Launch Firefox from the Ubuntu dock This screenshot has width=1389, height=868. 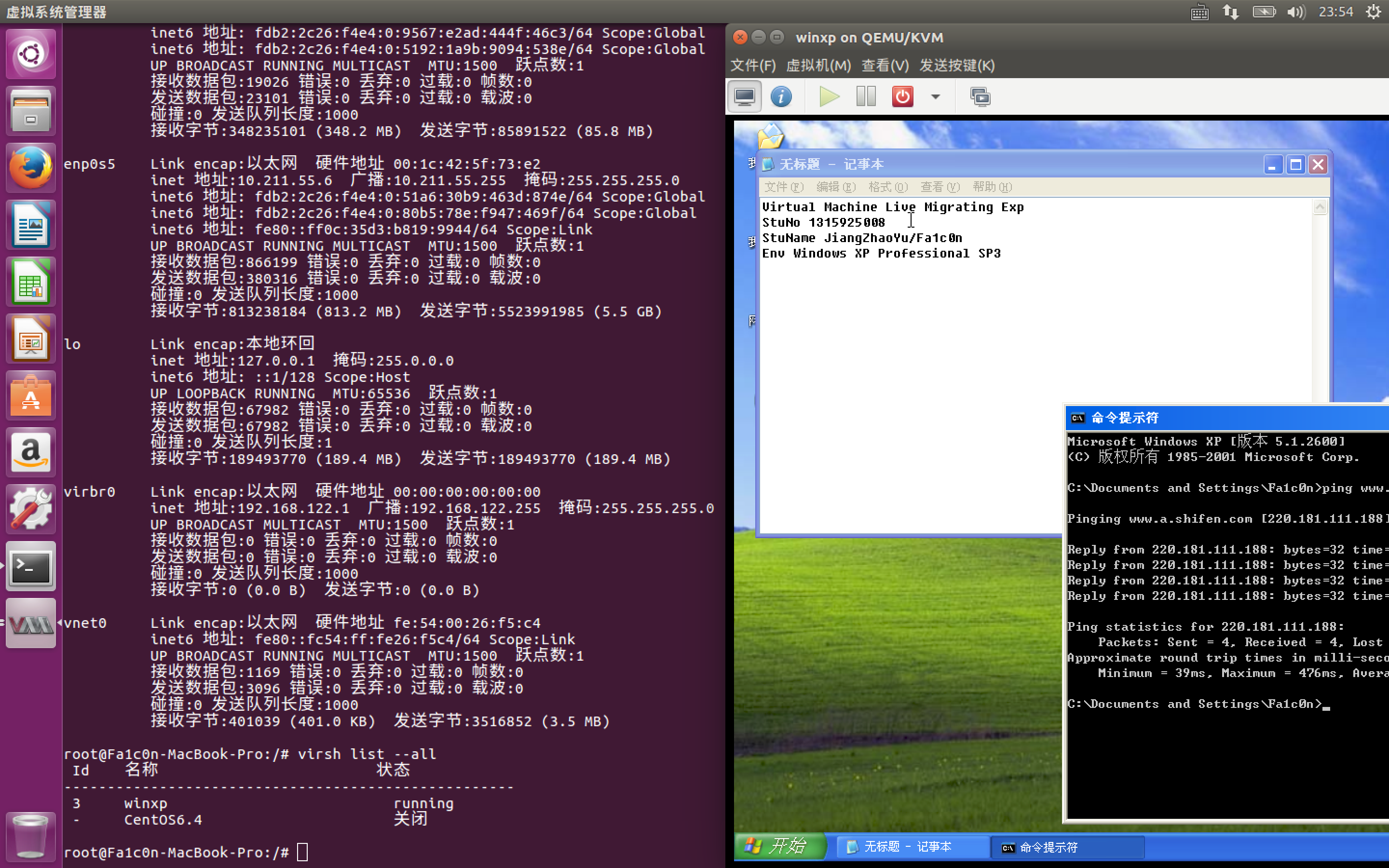[x=30, y=168]
